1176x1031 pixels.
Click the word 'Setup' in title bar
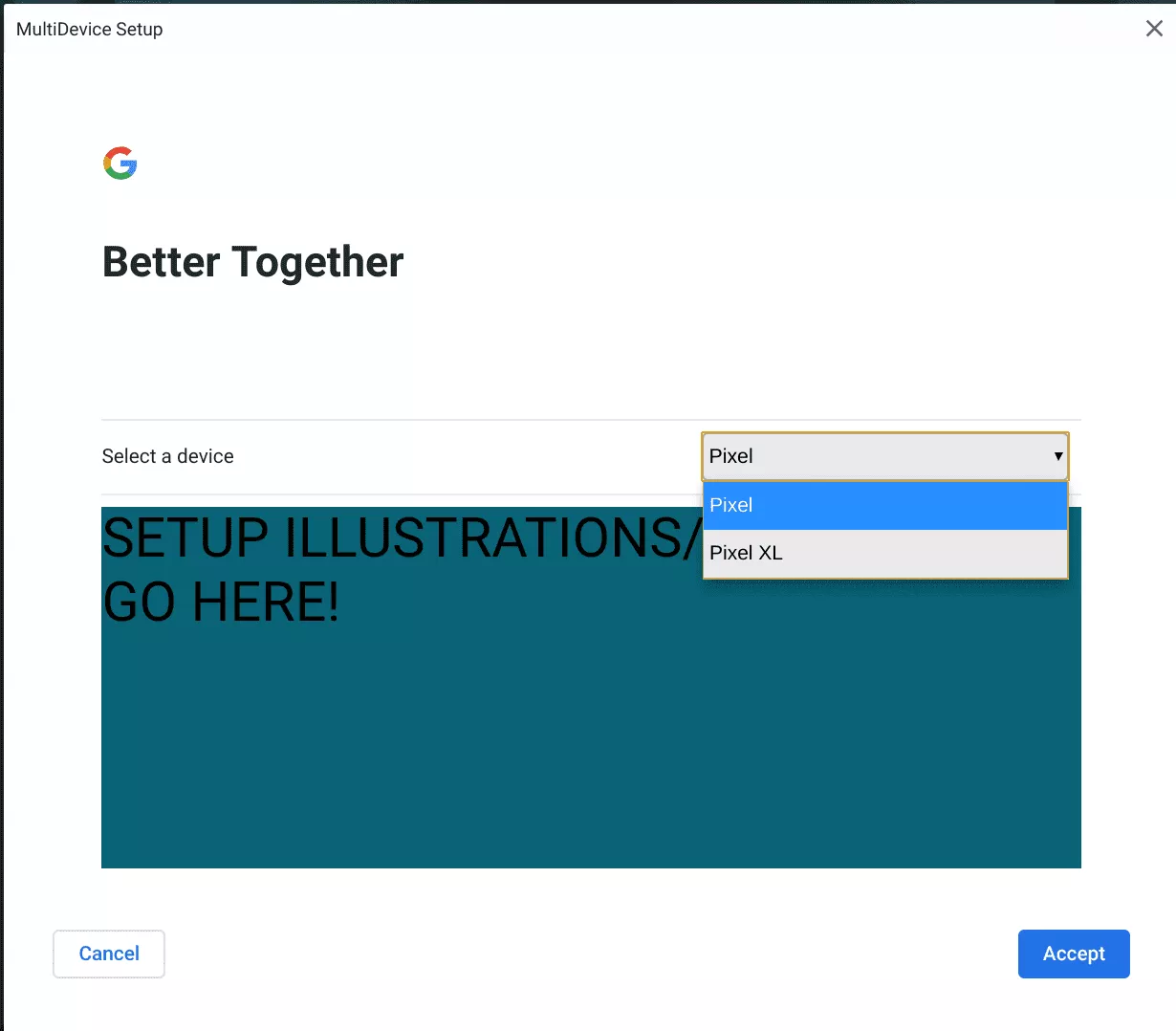(140, 29)
